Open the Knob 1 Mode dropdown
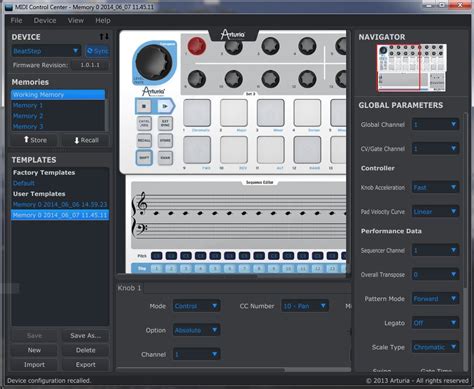 tap(196, 306)
